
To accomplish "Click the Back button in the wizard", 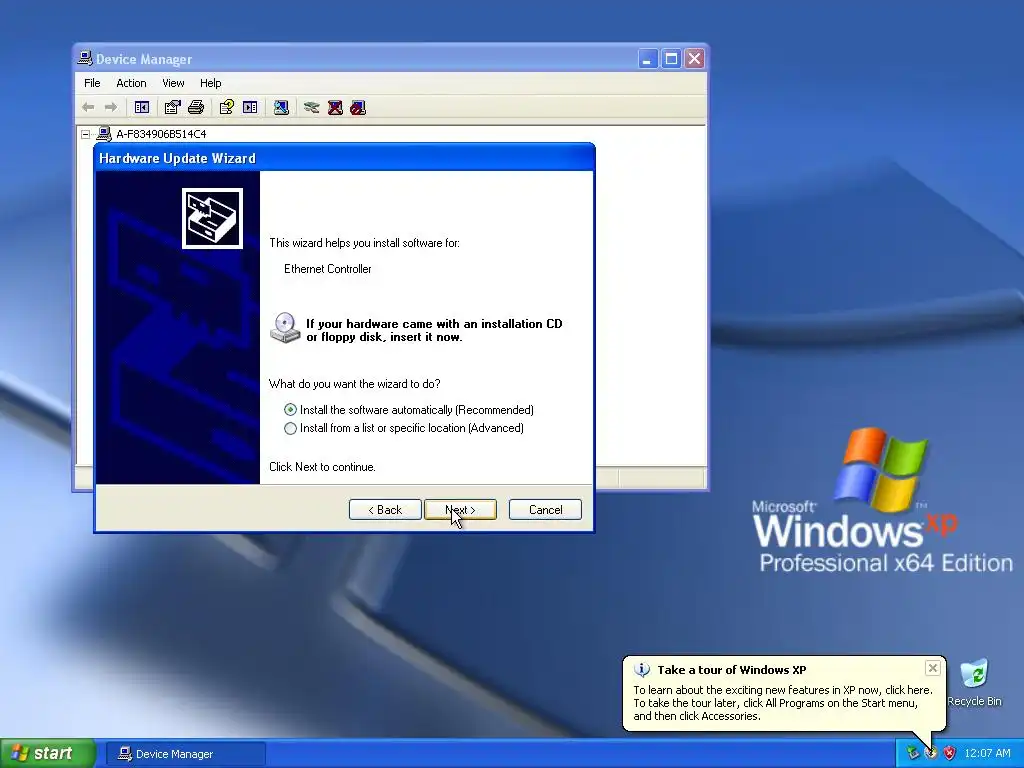I will (x=385, y=509).
